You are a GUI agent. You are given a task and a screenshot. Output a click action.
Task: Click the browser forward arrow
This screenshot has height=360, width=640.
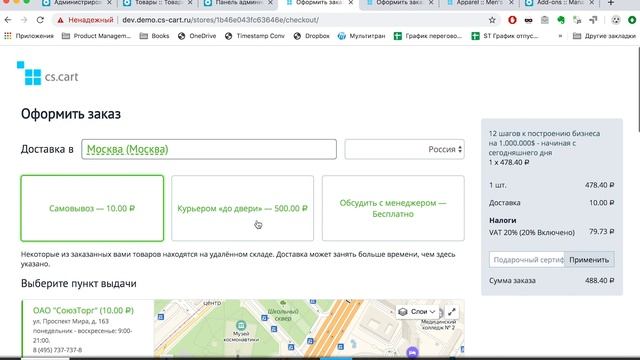[24, 20]
